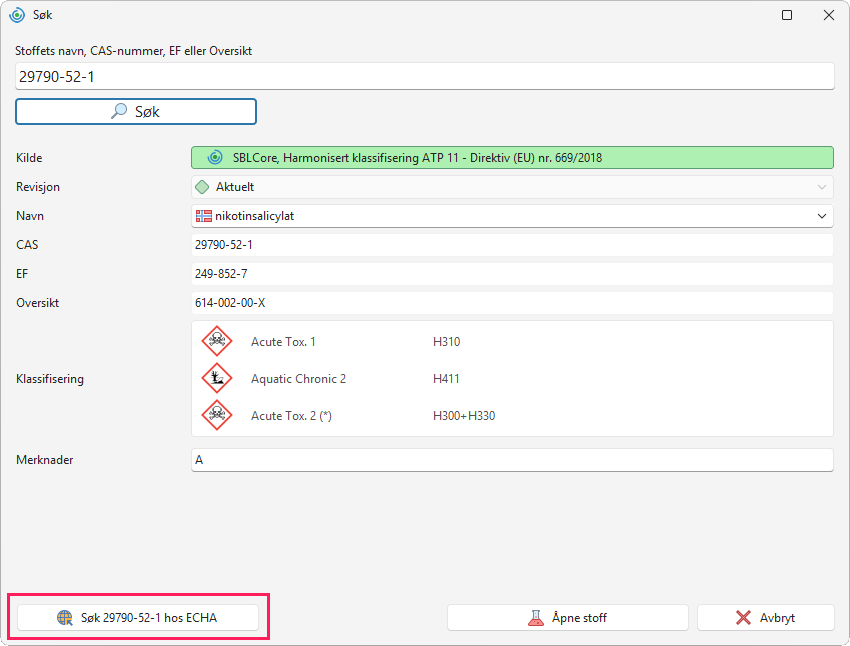Click the search field containing 29790-52-1

pyautogui.click(x=424, y=76)
